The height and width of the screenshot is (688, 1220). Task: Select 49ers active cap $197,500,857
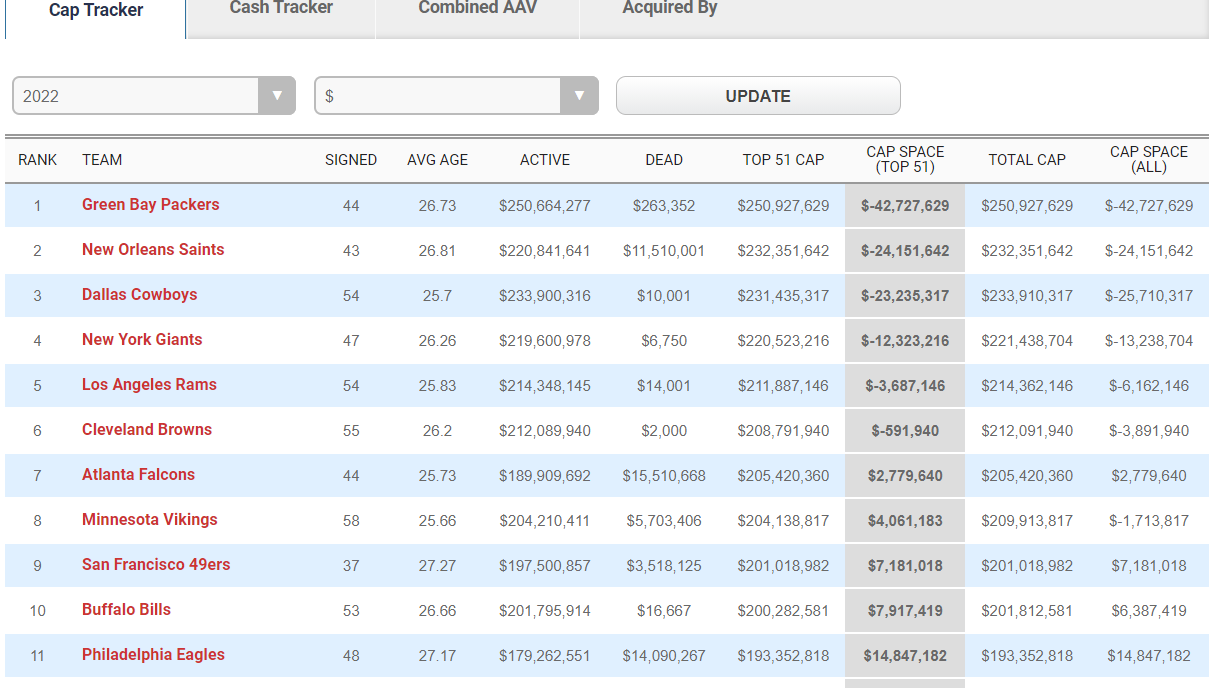pos(545,566)
